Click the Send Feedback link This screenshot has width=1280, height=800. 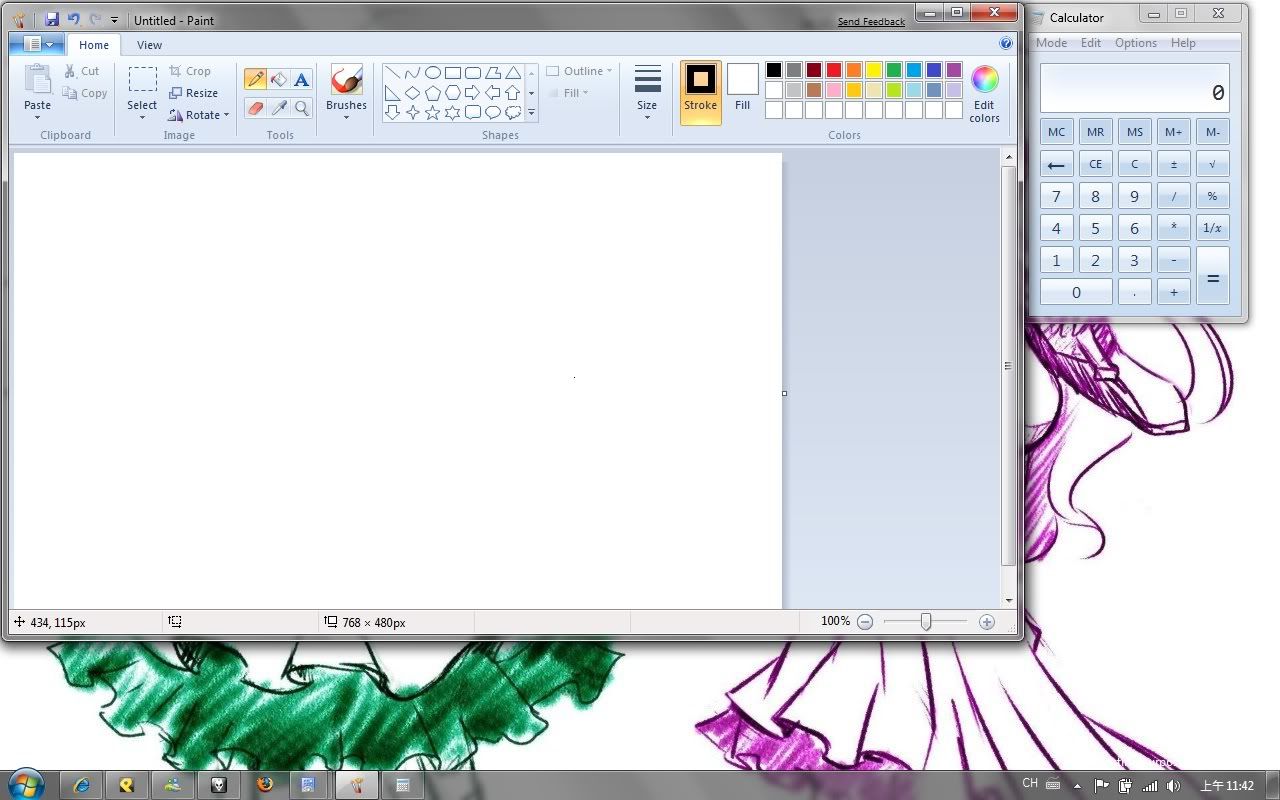[871, 21]
